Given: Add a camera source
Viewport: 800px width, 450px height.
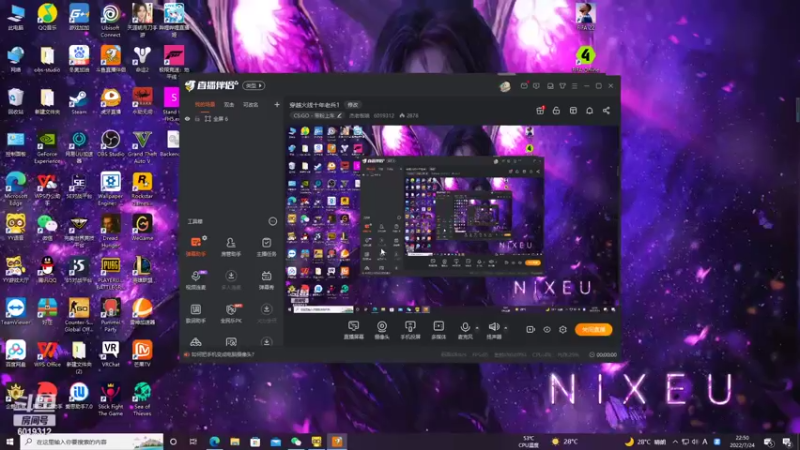Looking at the screenshot, I should click(382, 330).
